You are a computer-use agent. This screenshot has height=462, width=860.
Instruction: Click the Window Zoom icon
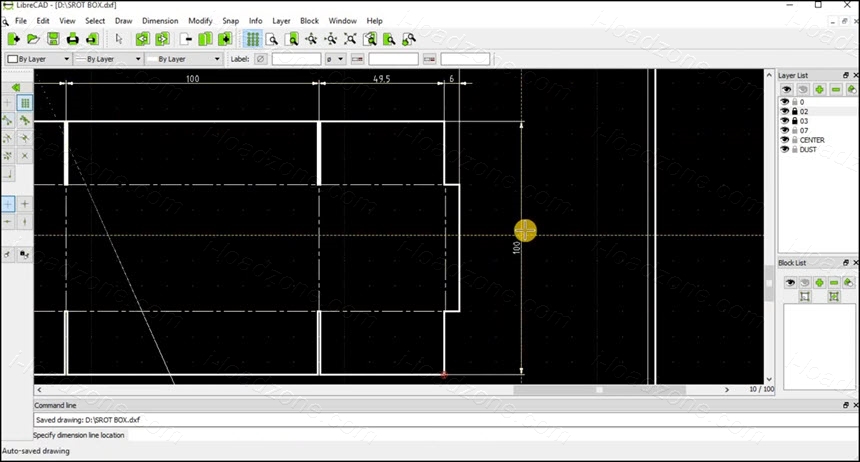(389, 39)
